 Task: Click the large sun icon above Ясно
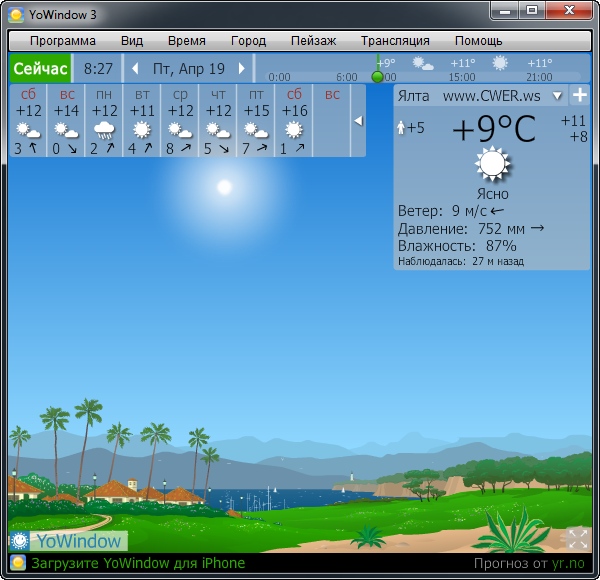click(492, 165)
